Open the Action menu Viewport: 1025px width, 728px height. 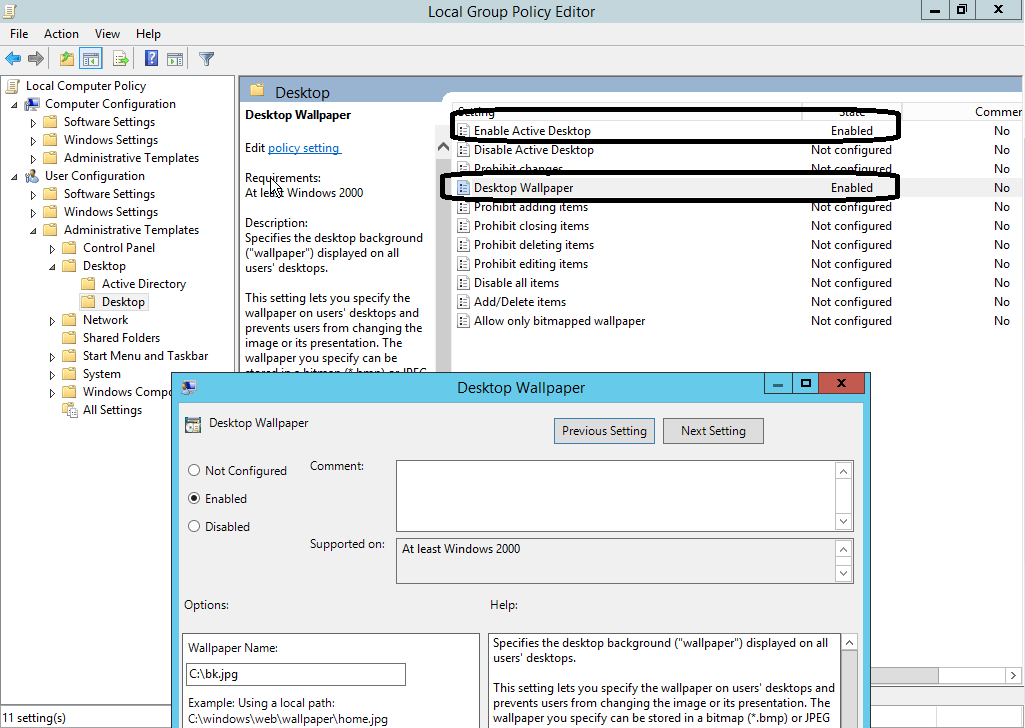61,34
